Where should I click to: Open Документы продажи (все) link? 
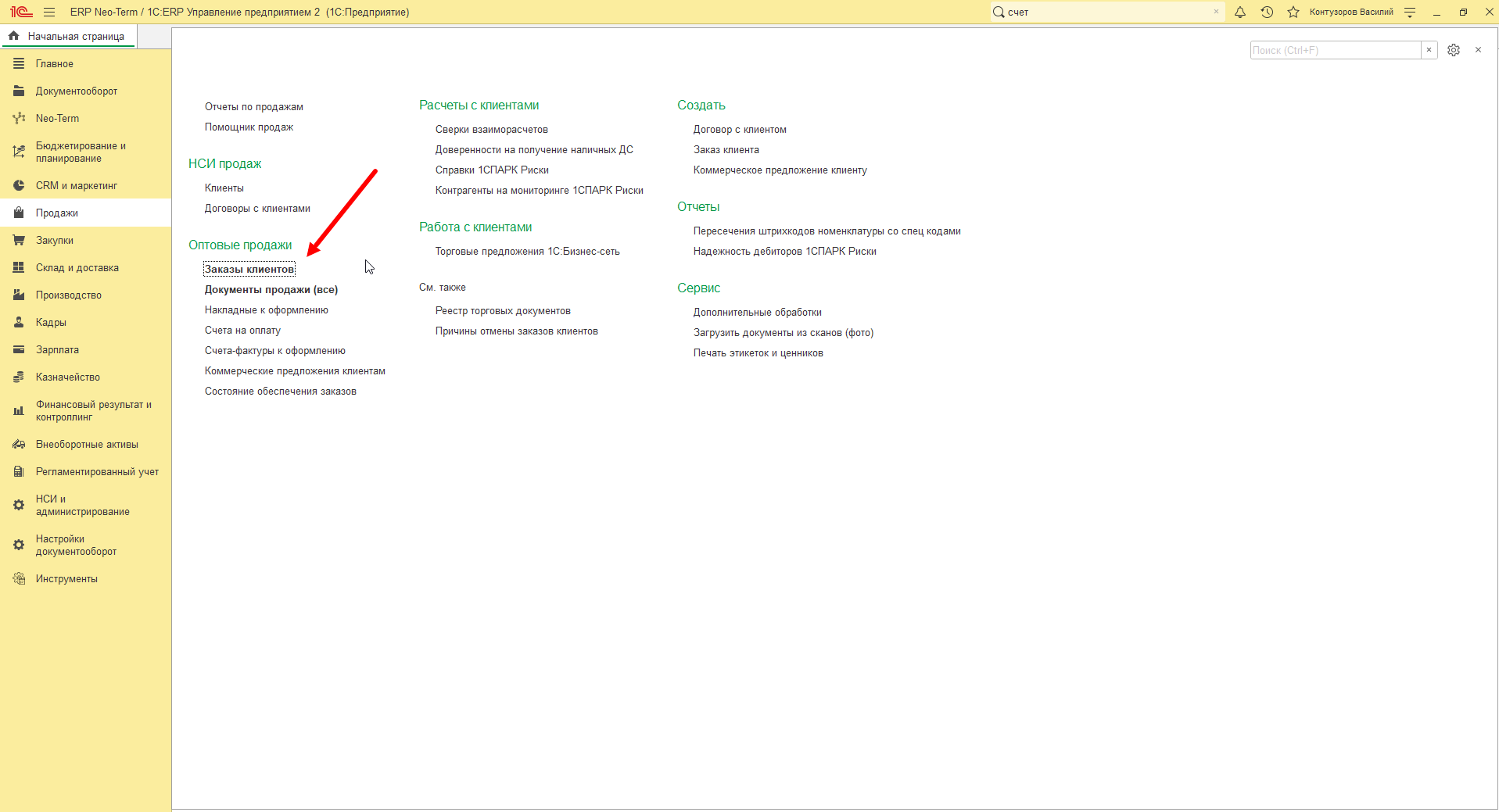point(271,289)
